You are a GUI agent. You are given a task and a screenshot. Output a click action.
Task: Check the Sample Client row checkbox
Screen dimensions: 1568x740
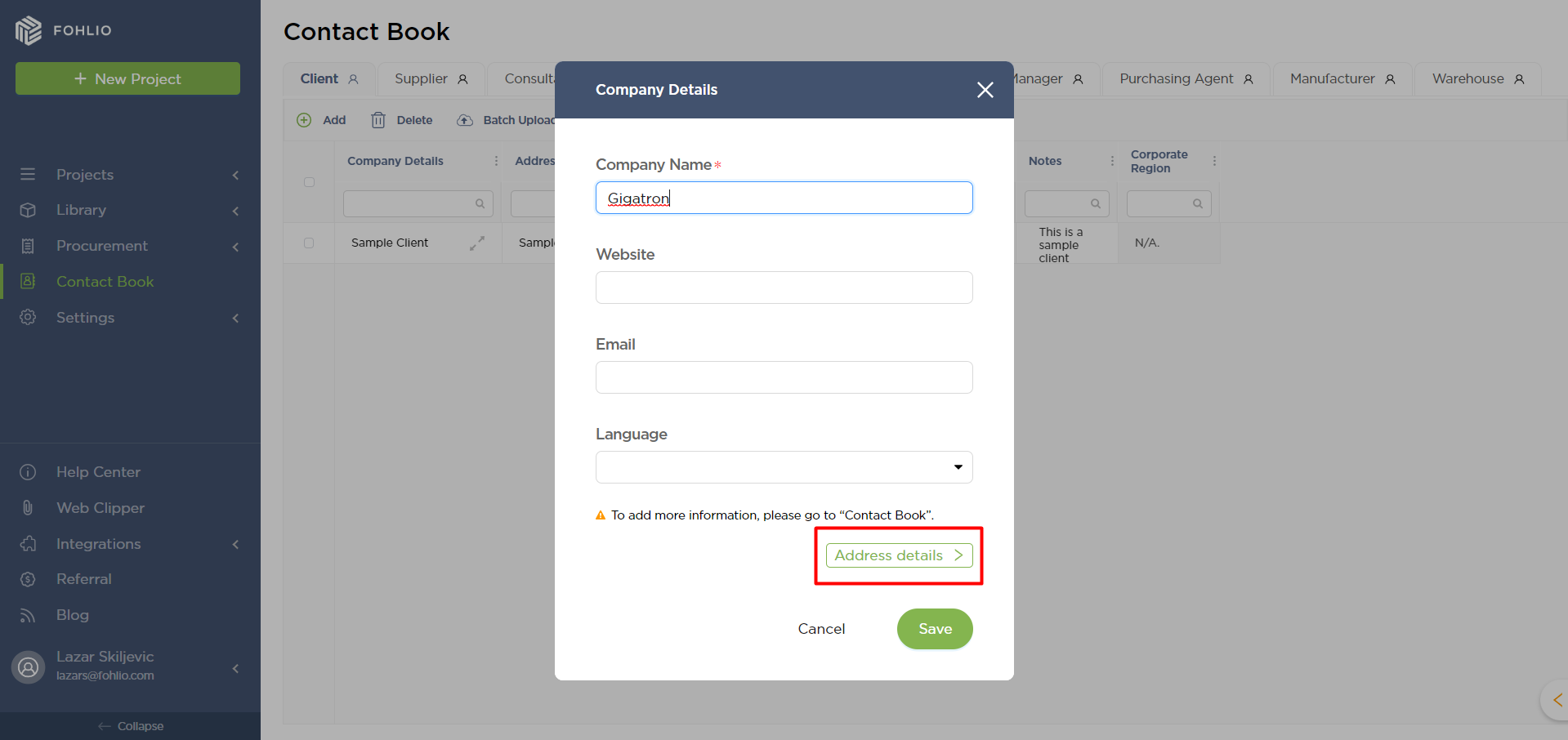[309, 243]
